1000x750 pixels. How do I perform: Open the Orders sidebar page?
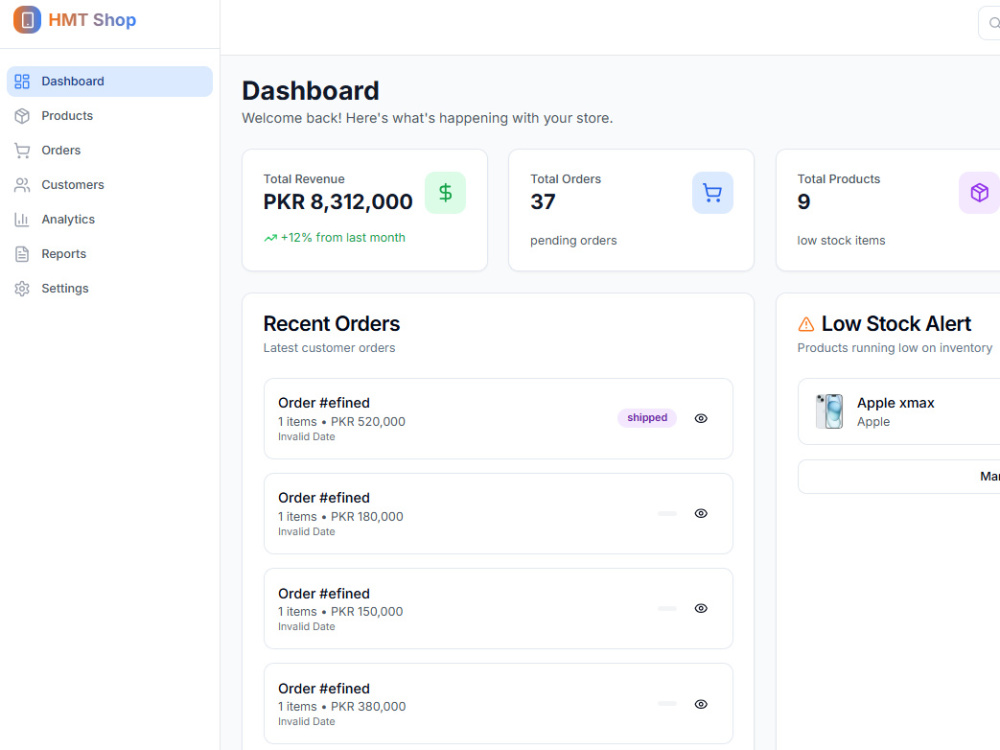tap(110, 151)
